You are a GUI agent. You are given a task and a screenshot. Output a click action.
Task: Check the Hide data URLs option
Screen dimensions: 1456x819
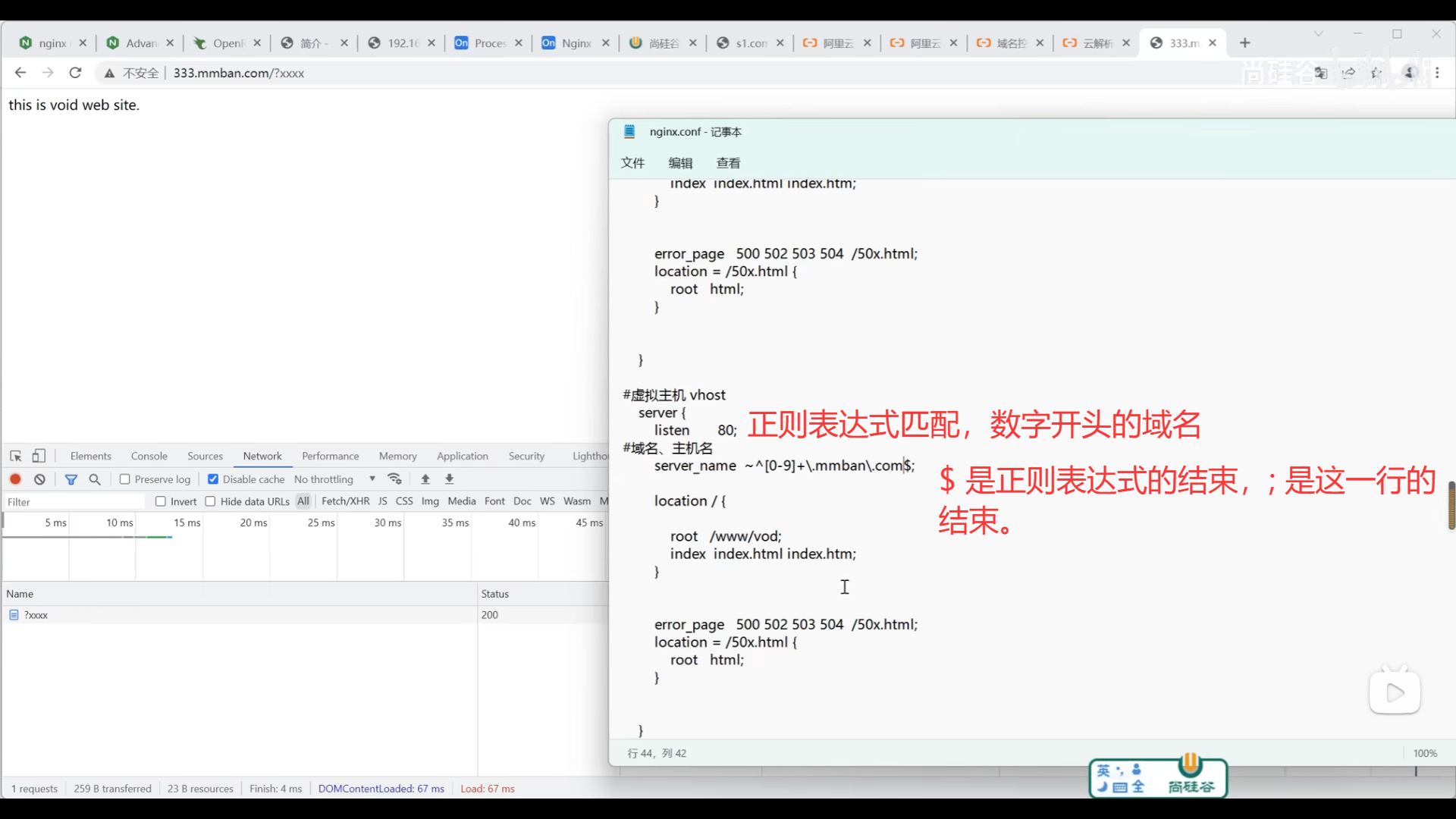tap(211, 501)
